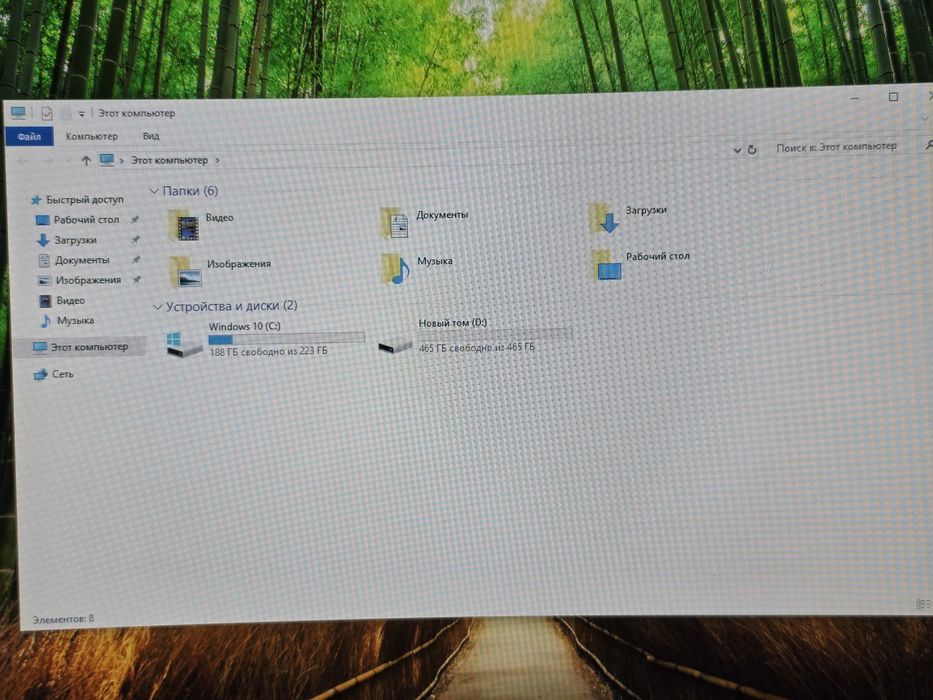Open the Музыка folder icon
Viewport: 933px width, 700px height.
coord(396,269)
